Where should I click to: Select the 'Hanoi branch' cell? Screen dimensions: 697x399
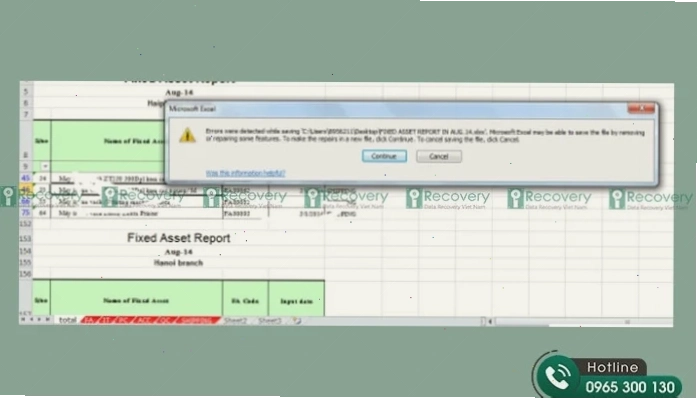click(179, 263)
